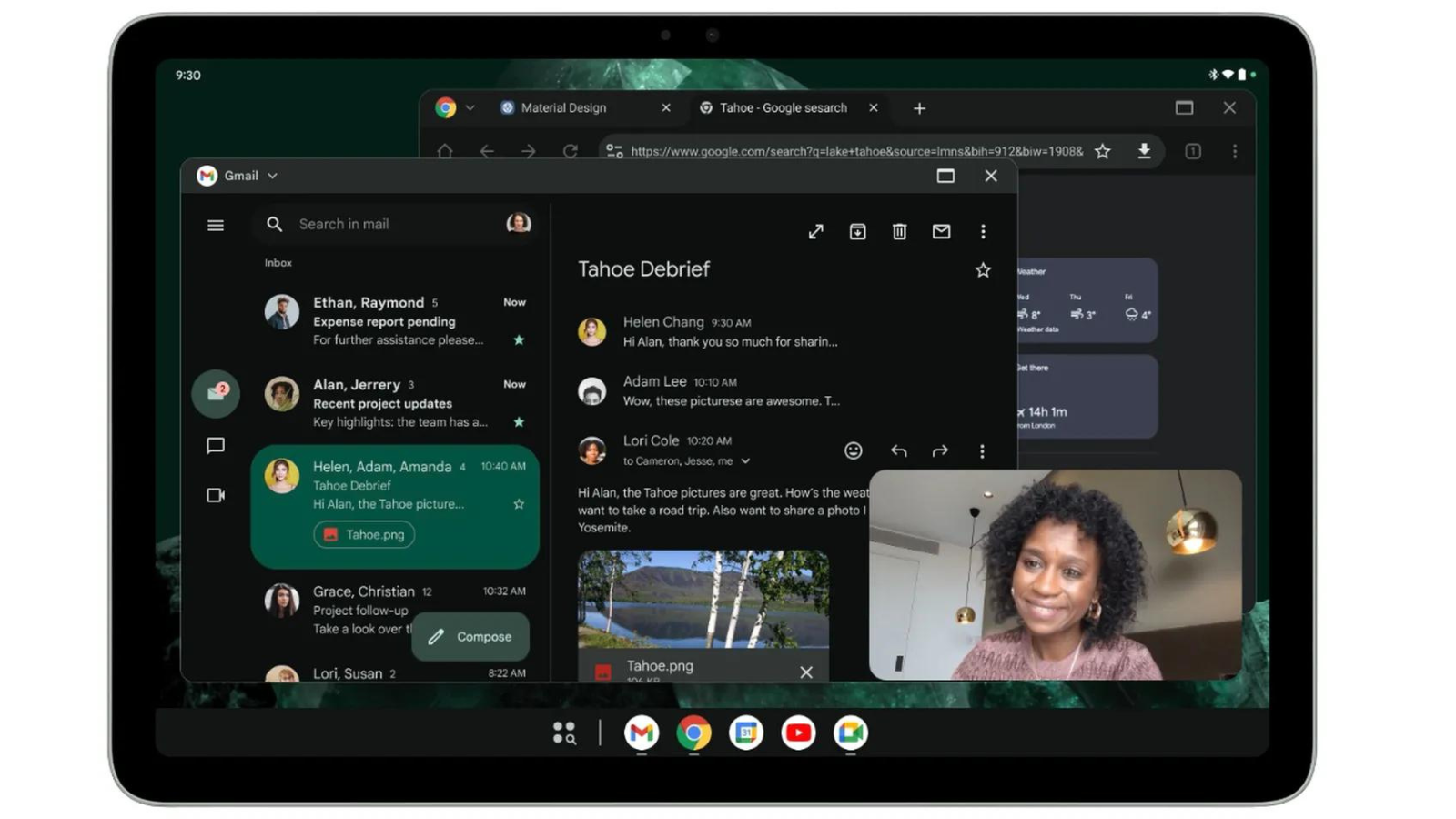
Task: Archive the Tahoe Debrief email
Action: (857, 231)
